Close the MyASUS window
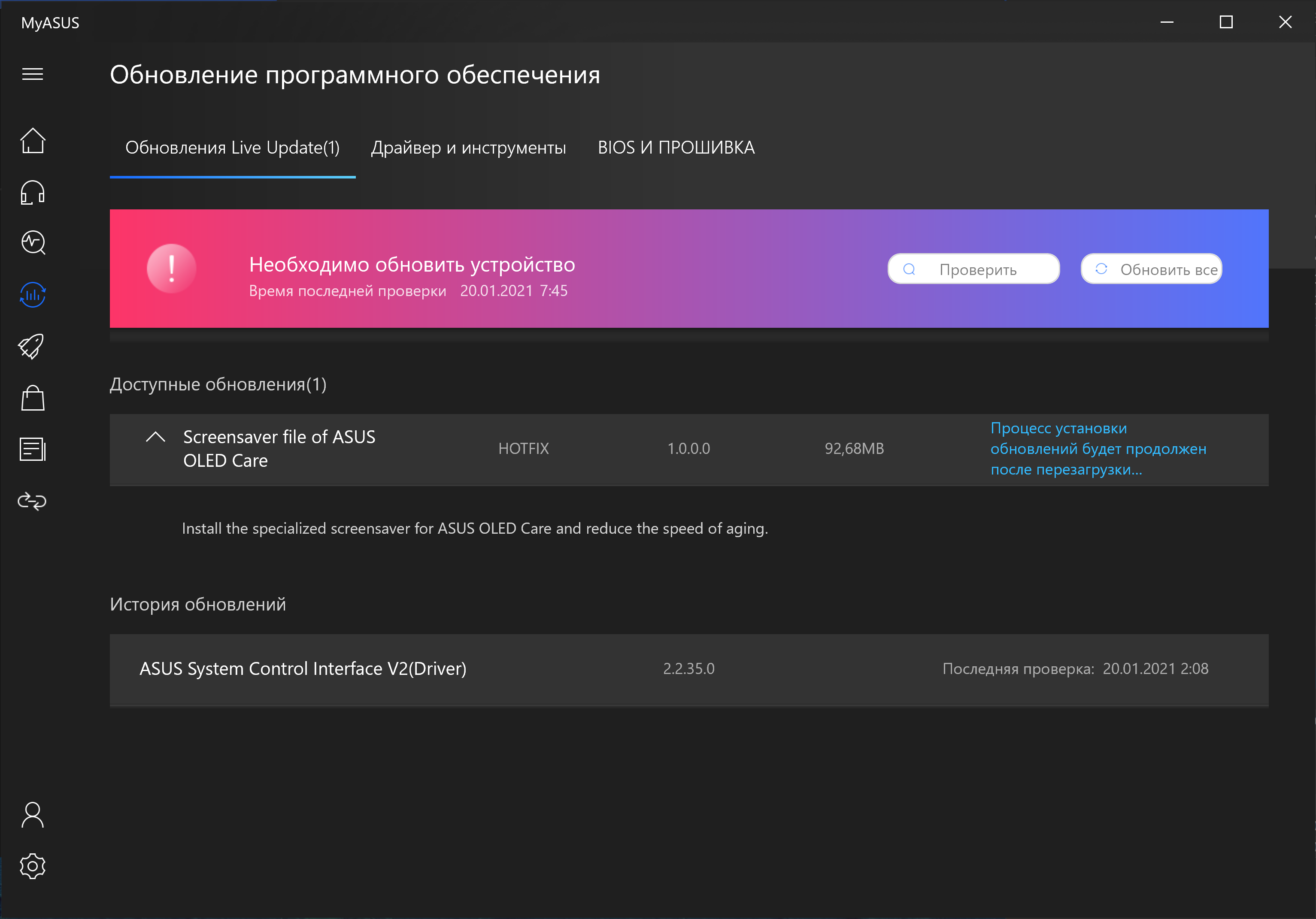Screen dimensions: 1316x919 (1285, 22)
